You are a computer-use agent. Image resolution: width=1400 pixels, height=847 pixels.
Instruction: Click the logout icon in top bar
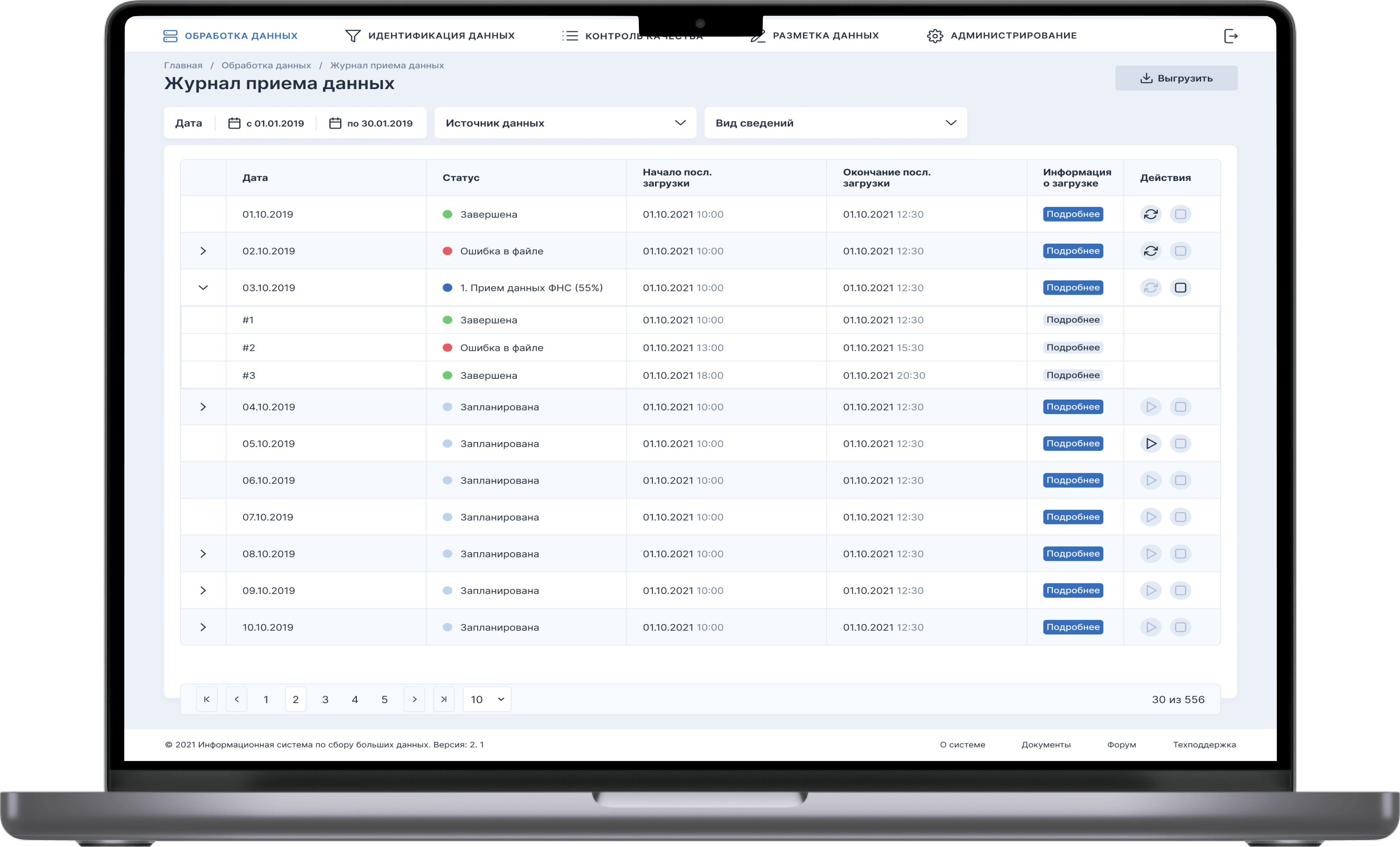(x=1230, y=37)
